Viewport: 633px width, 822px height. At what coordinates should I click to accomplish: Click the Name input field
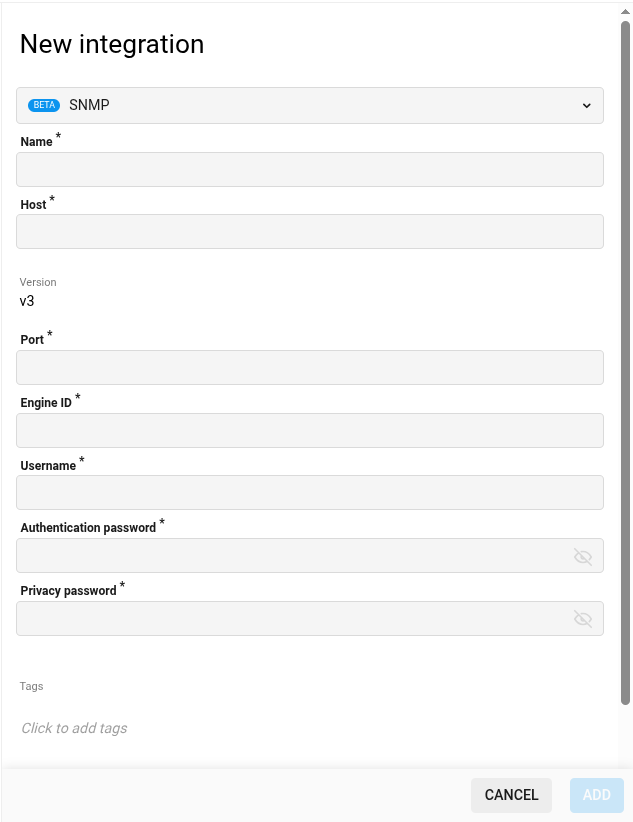coord(310,169)
